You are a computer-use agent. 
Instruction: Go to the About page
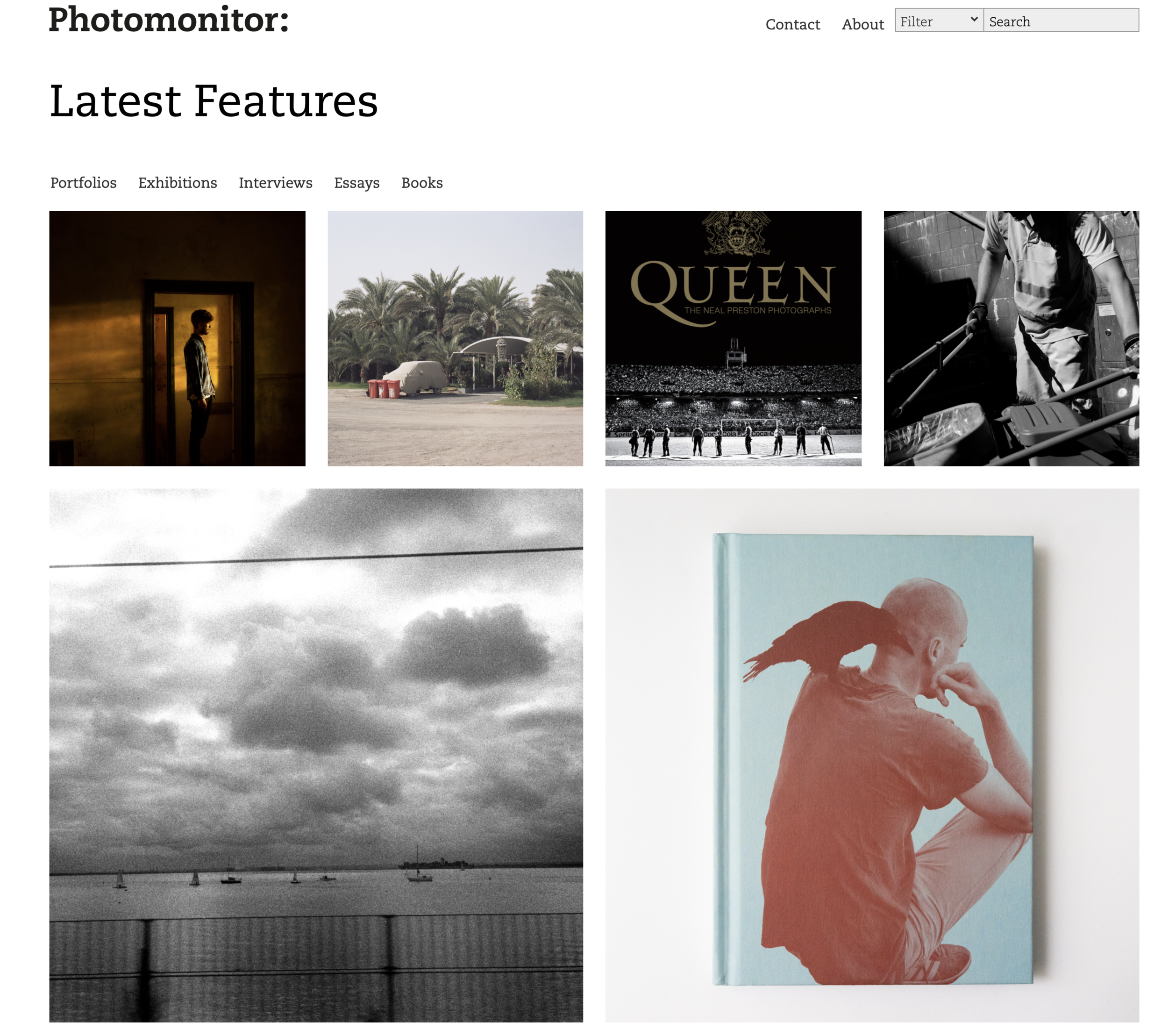[862, 25]
